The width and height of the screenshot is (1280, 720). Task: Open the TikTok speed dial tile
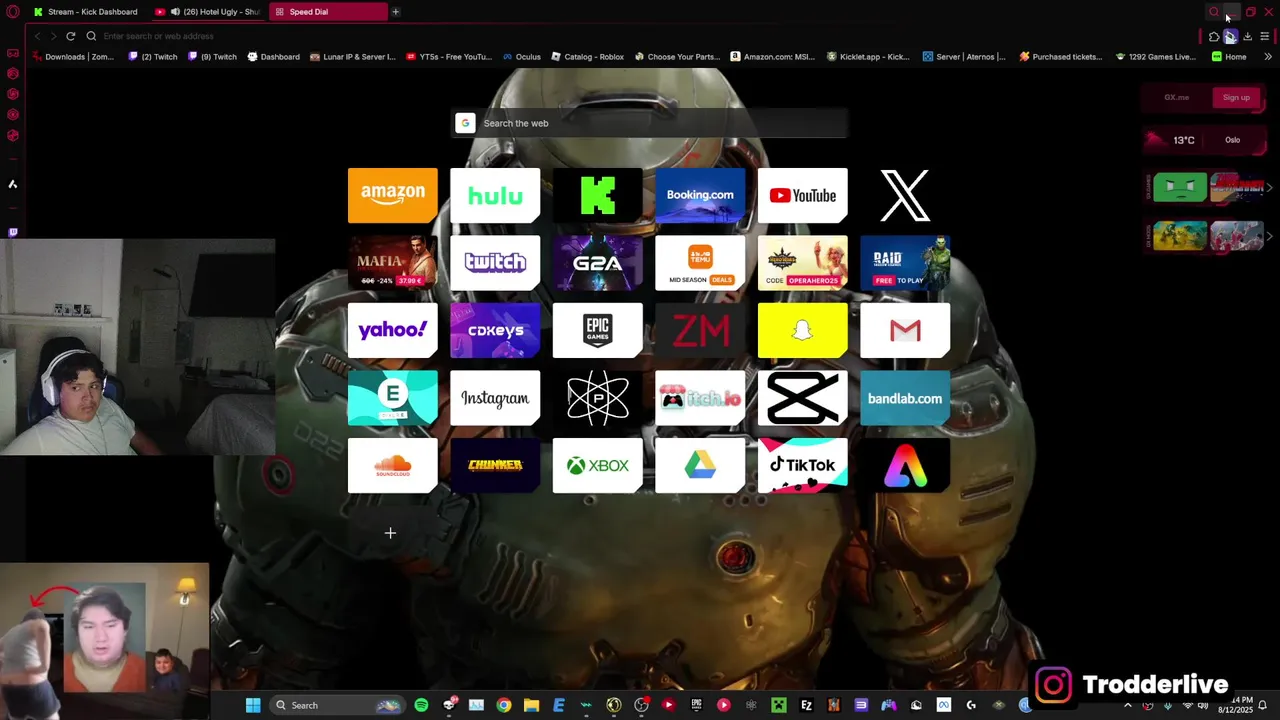(802, 465)
